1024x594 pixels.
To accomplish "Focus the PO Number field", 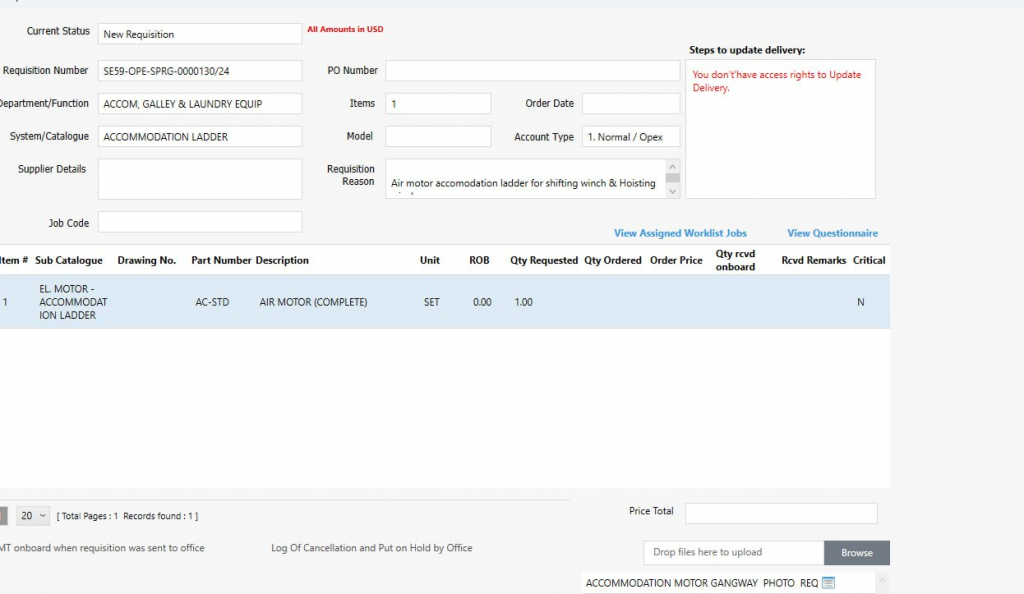I will [532, 71].
